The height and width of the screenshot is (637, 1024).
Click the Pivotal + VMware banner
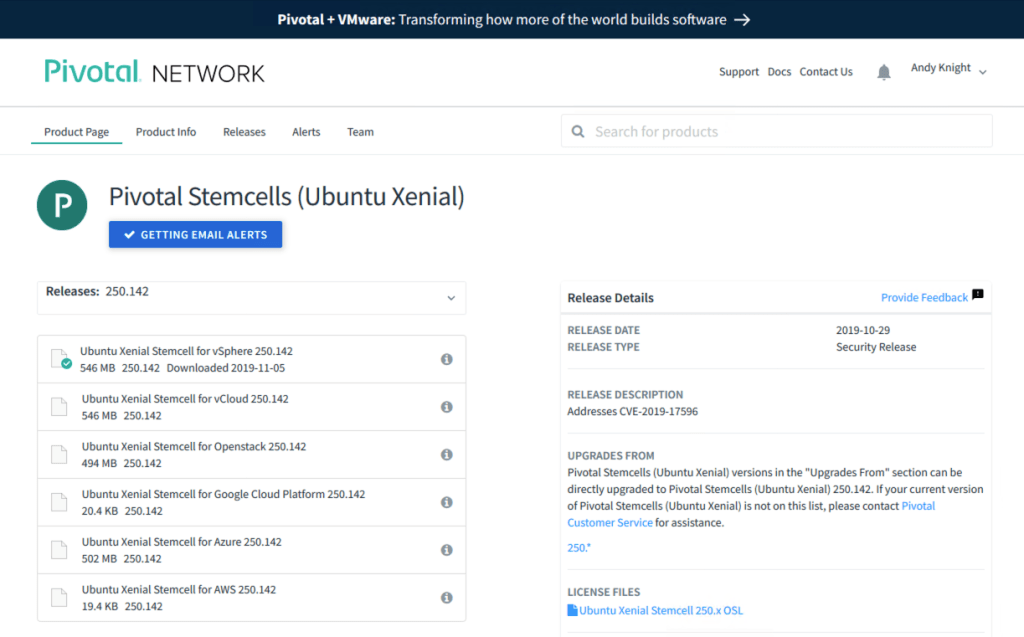pos(512,19)
